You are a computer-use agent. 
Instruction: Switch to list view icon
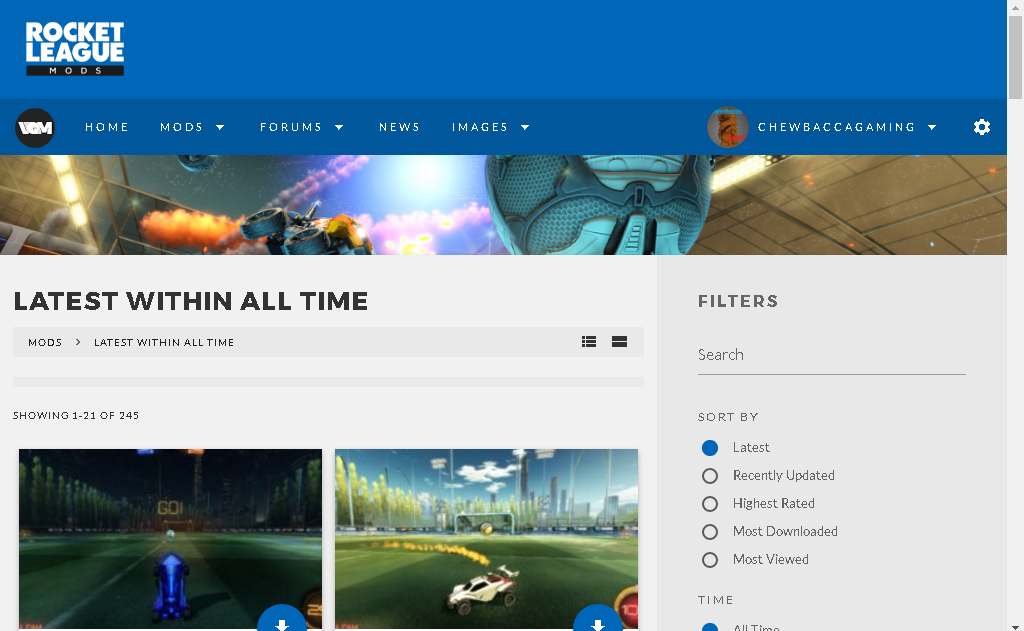click(x=589, y=342)
